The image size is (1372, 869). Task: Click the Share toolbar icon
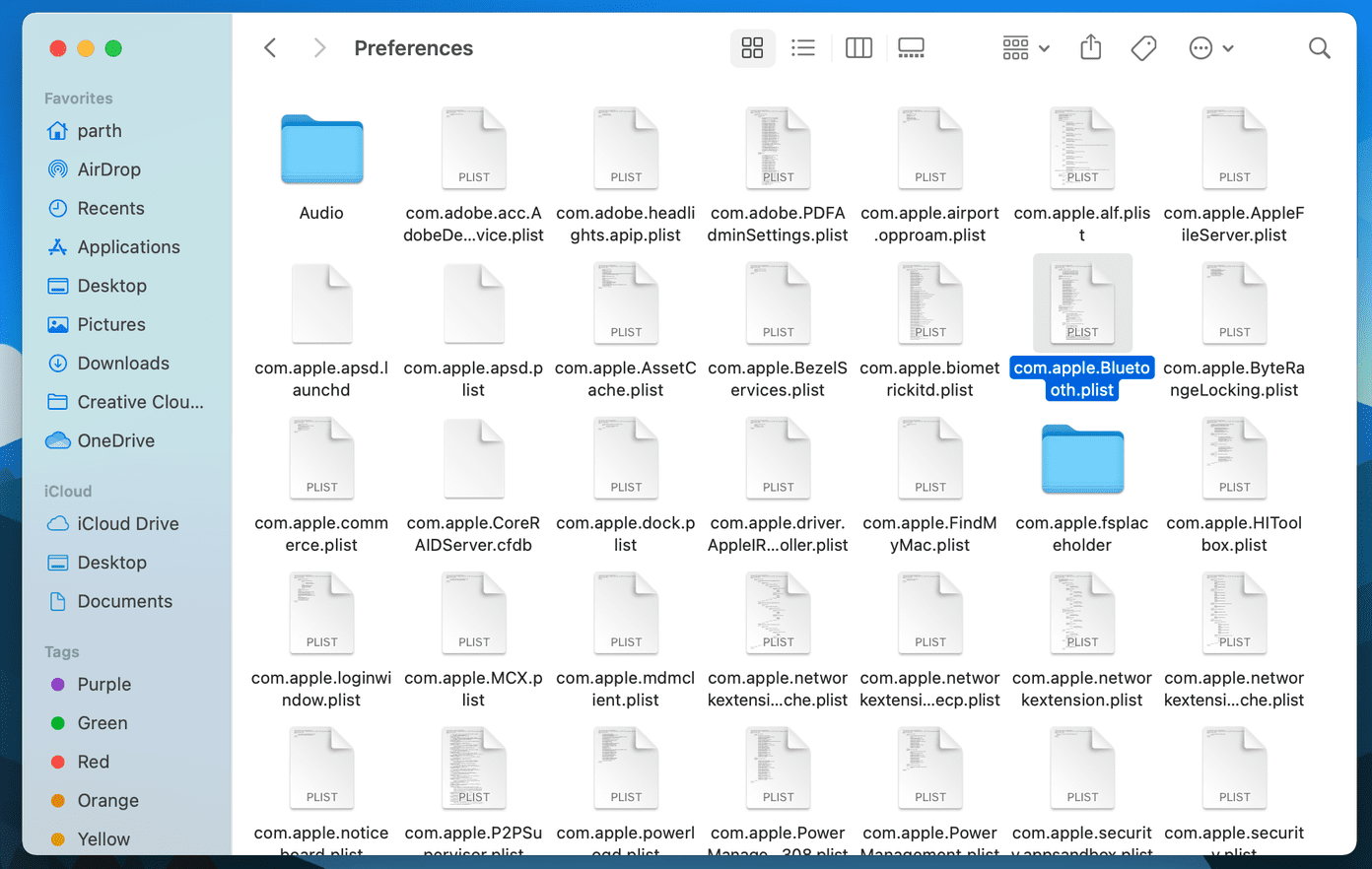tap(1090, 47)
